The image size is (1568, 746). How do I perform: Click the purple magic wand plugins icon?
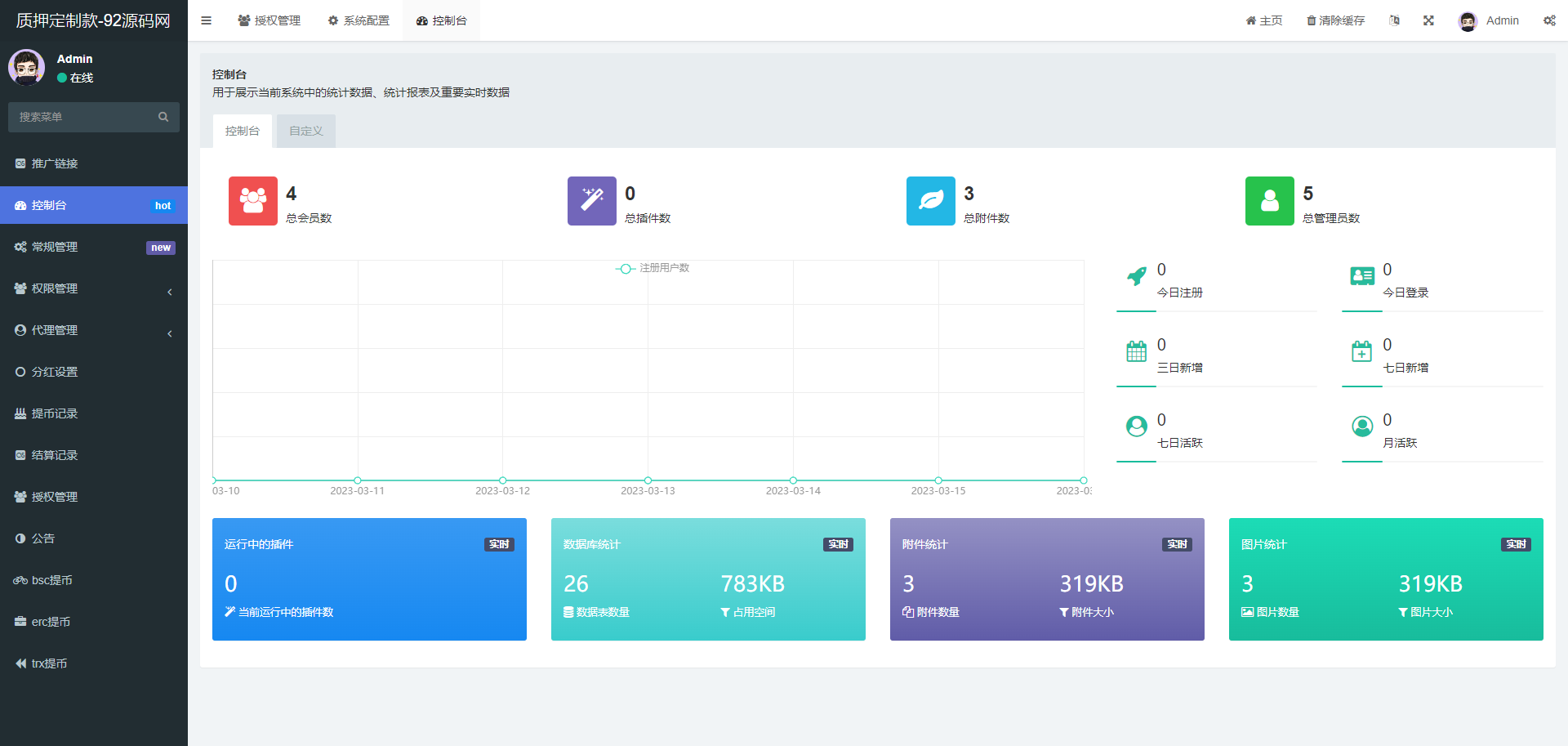591,201
